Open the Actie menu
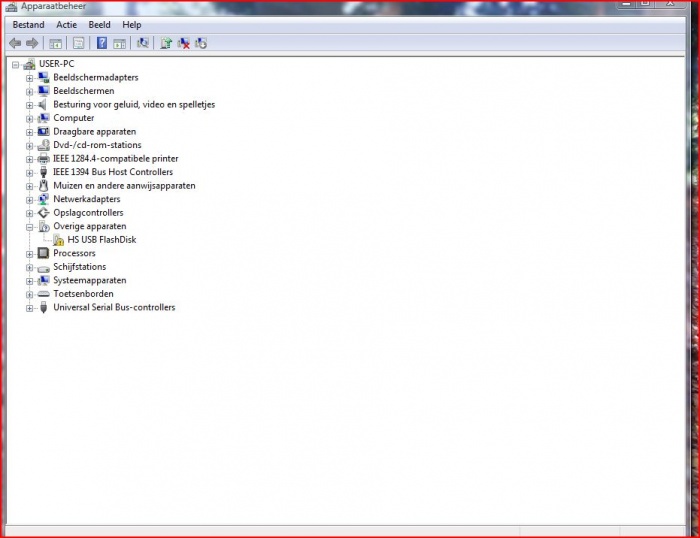700x538 pixels. 67,25
